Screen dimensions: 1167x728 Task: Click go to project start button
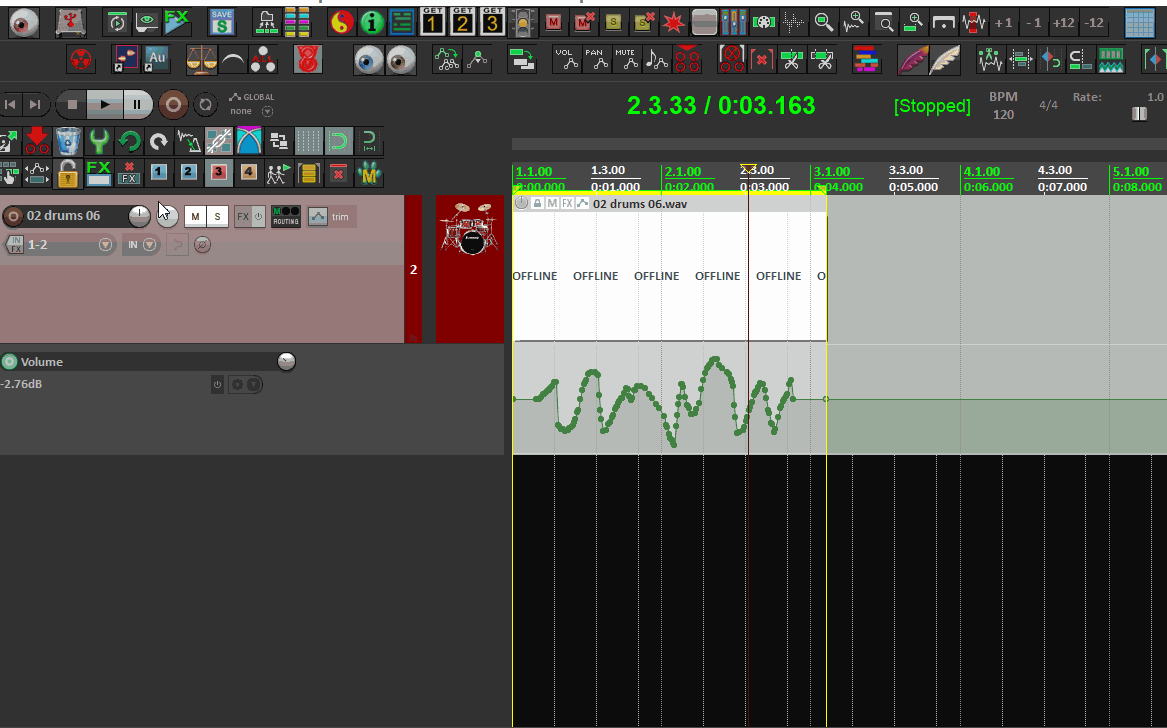point(10,105)
